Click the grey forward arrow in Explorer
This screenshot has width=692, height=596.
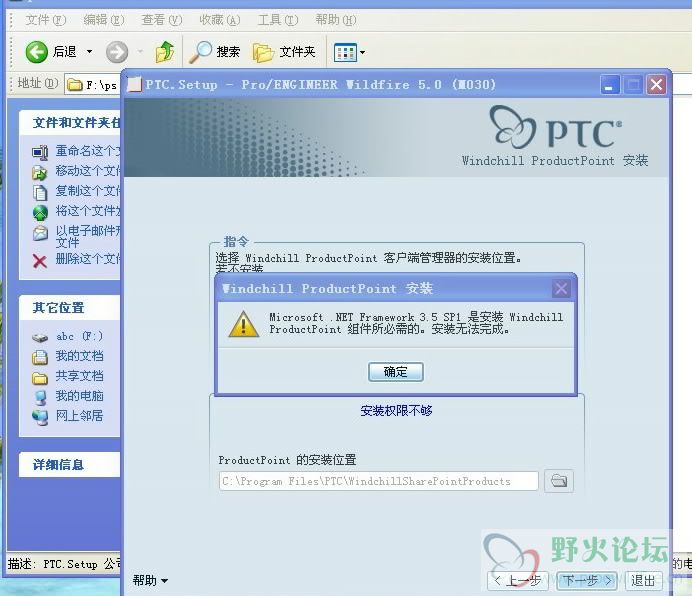point(117,52)
